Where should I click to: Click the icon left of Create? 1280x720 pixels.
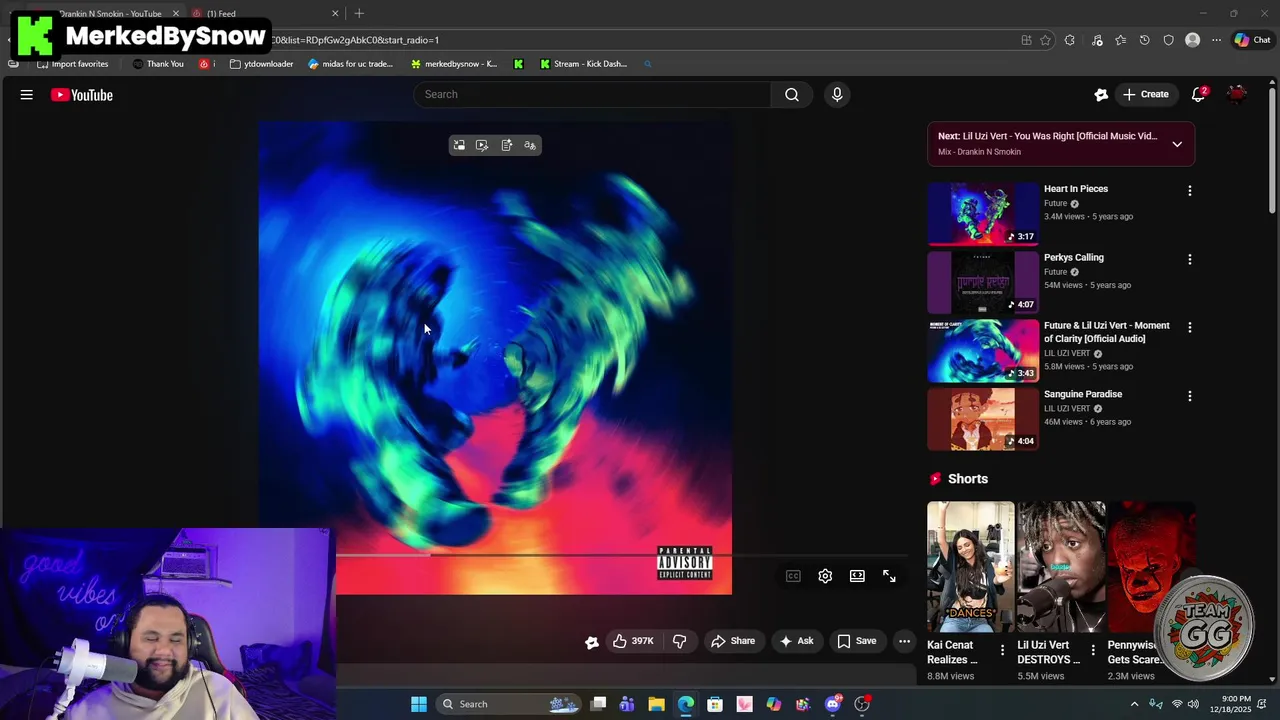pyautogui.click(x=1101, y=94)
